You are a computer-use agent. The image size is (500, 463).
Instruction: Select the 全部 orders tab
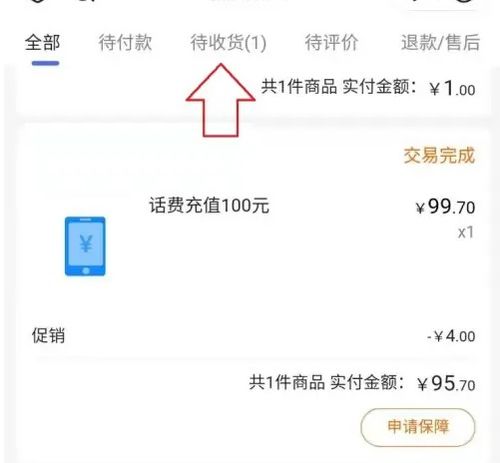43,43
